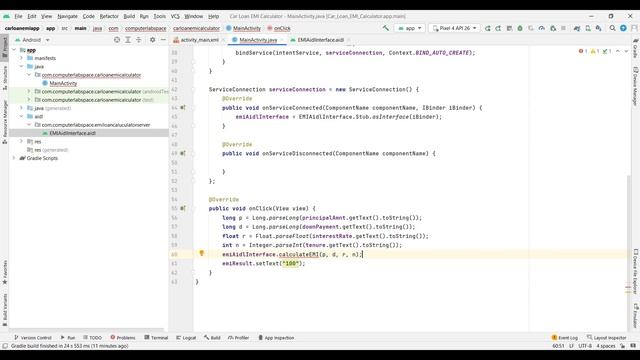
Task: Click line 60 cursor position indicator 60:51
Action: [x=558, y=346]
